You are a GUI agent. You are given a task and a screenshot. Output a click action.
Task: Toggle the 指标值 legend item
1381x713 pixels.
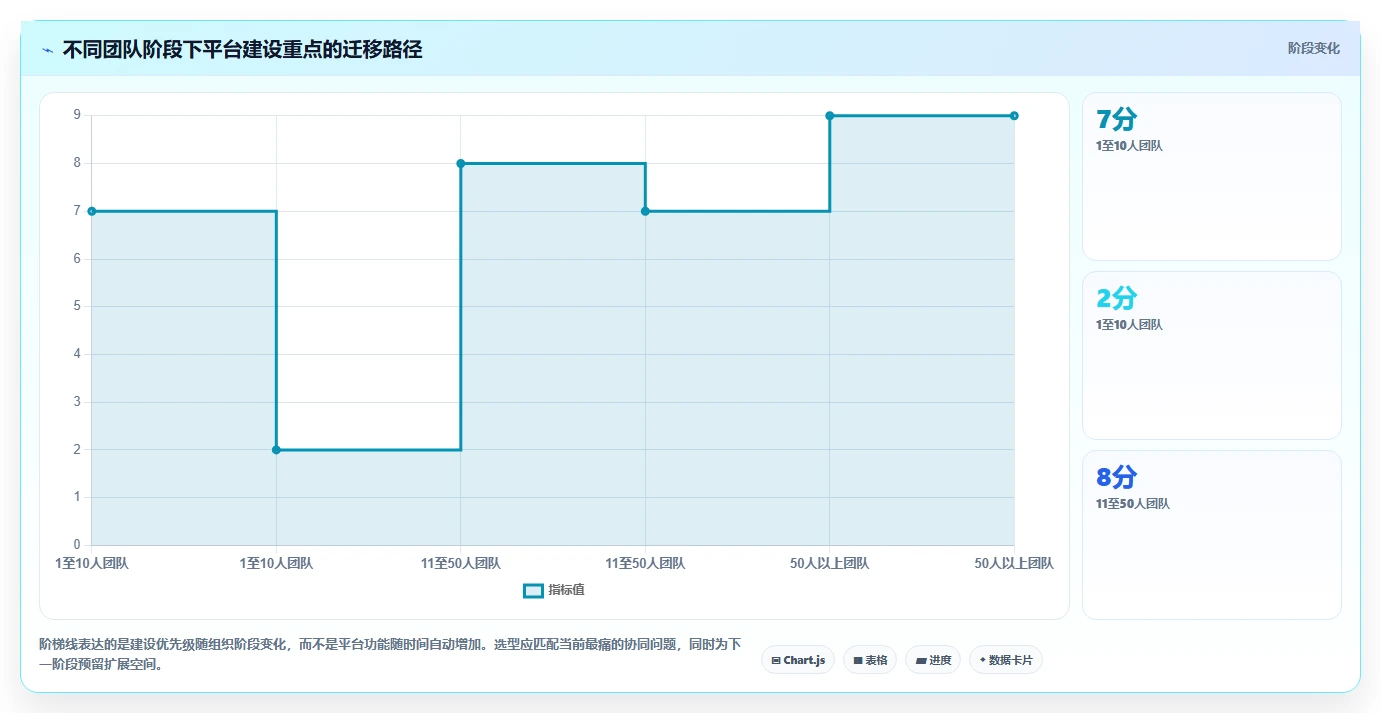[554, 590]
